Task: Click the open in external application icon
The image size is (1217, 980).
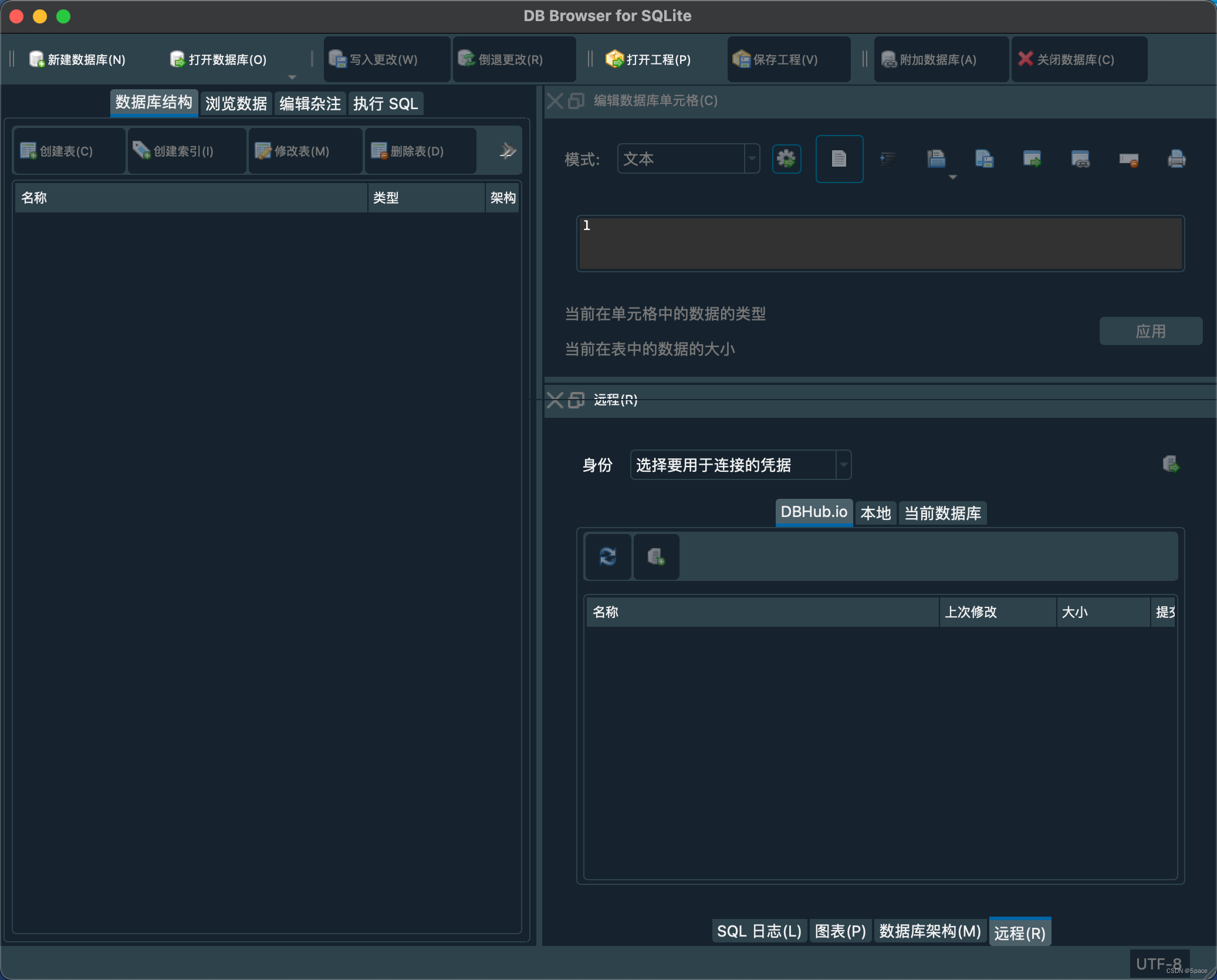Action: (x=1080, y=158)
